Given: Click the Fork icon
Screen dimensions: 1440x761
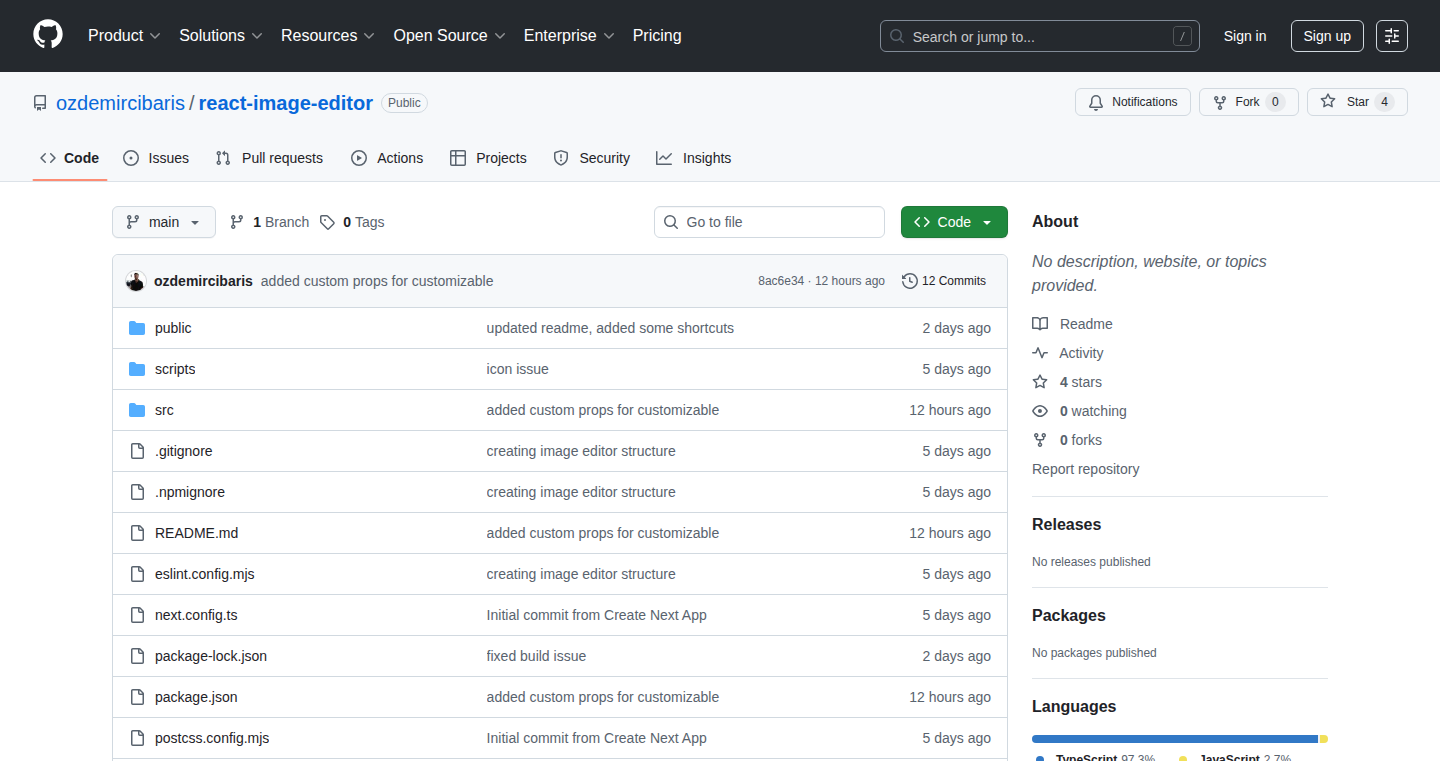Looking at the screenshot, I should (x=1220, y=102).
